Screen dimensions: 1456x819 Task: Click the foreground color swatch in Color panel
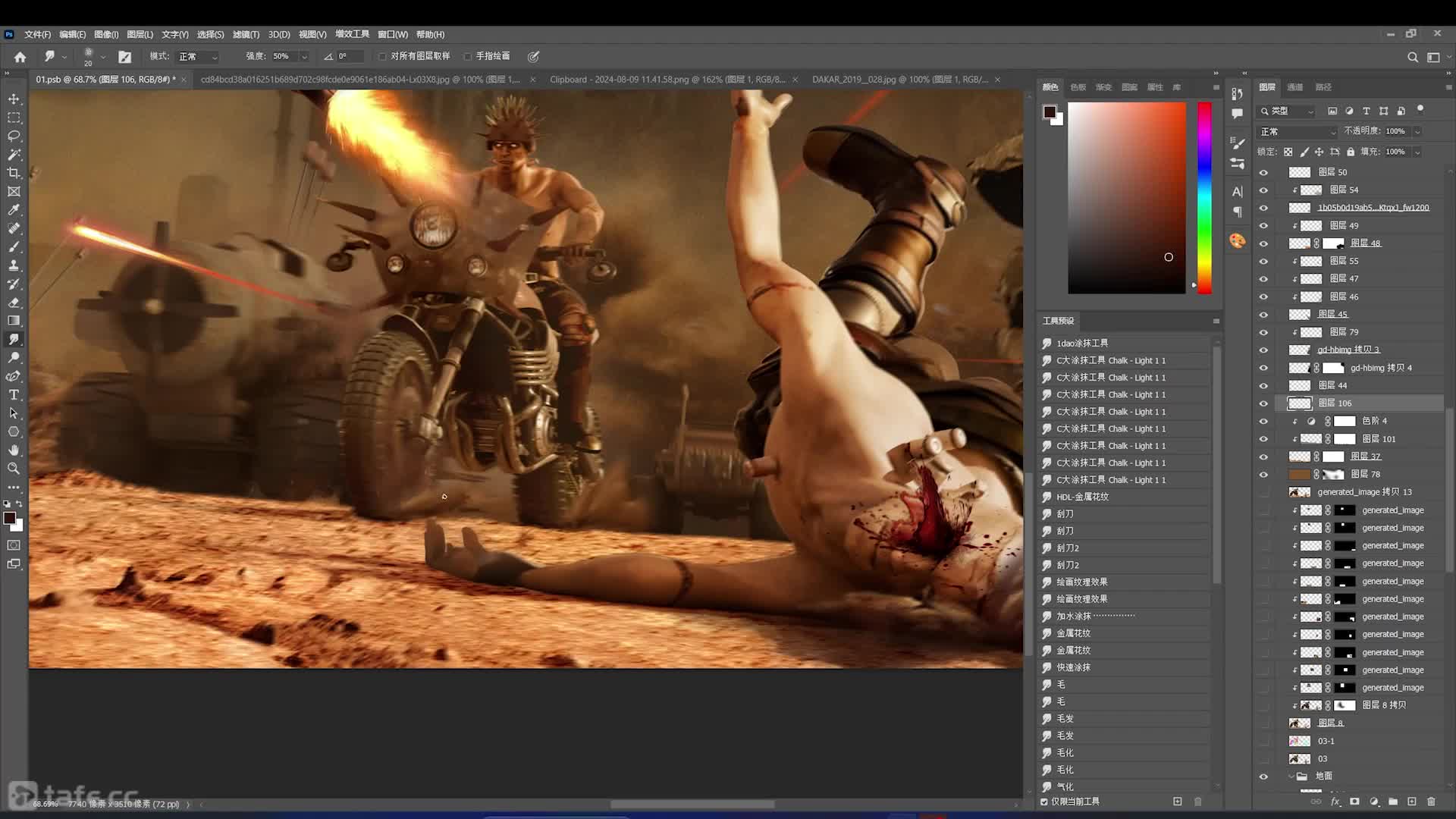point(1050,112)
